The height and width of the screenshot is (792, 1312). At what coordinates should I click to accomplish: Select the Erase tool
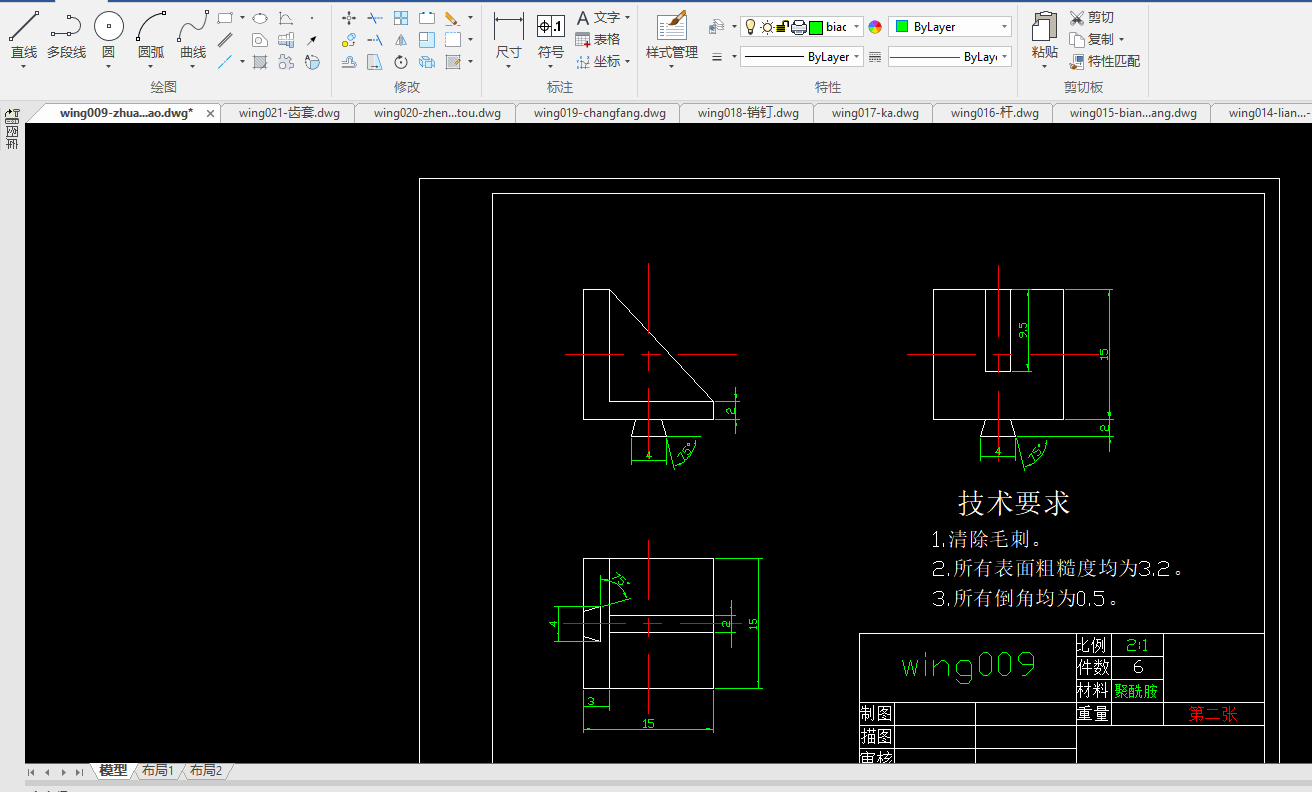click(452, 18)
